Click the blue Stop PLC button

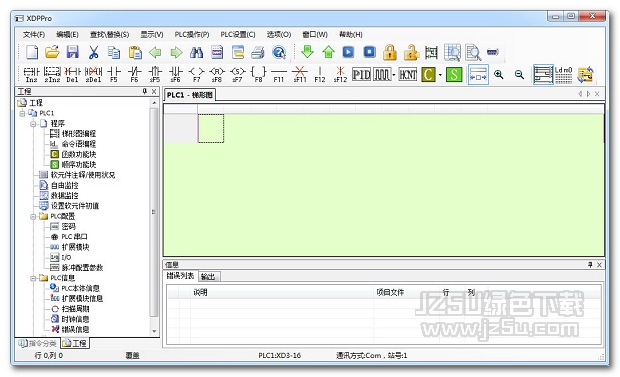pyautogui.click(x=369, y=52)
